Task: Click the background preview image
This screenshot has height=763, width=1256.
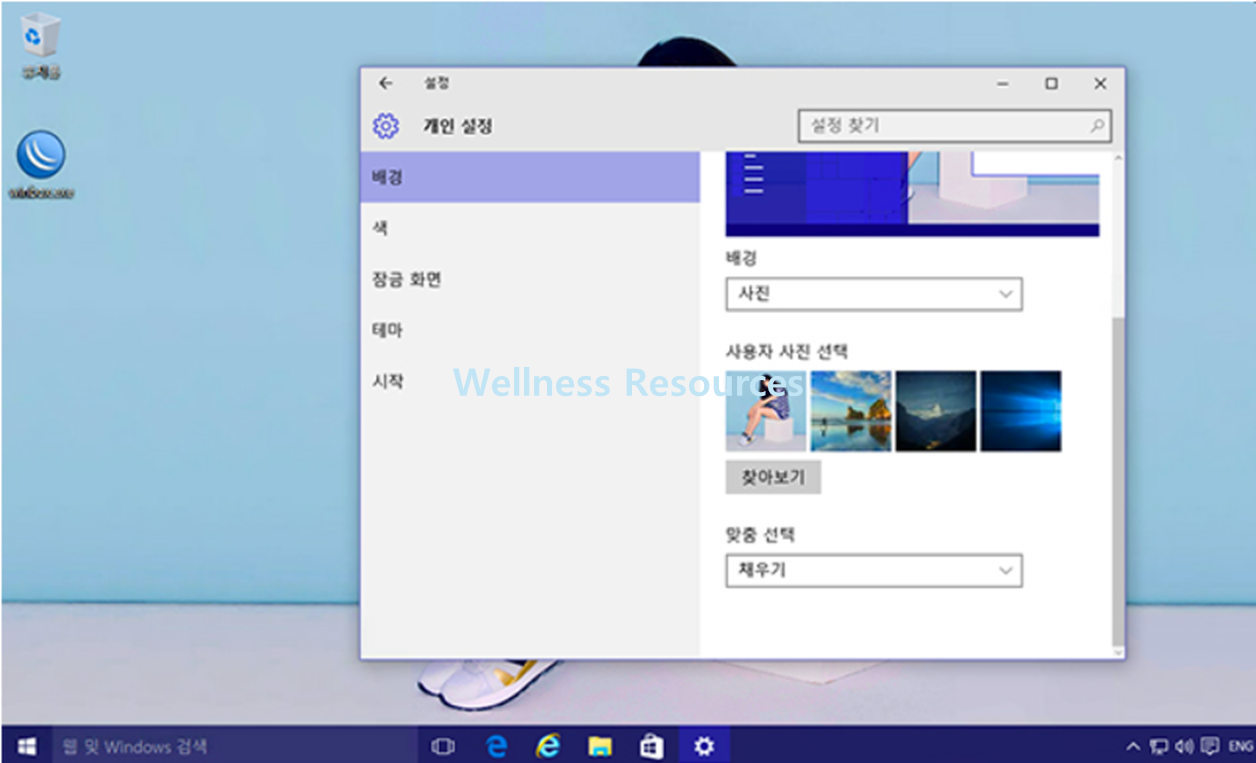Action: point(912,194)
